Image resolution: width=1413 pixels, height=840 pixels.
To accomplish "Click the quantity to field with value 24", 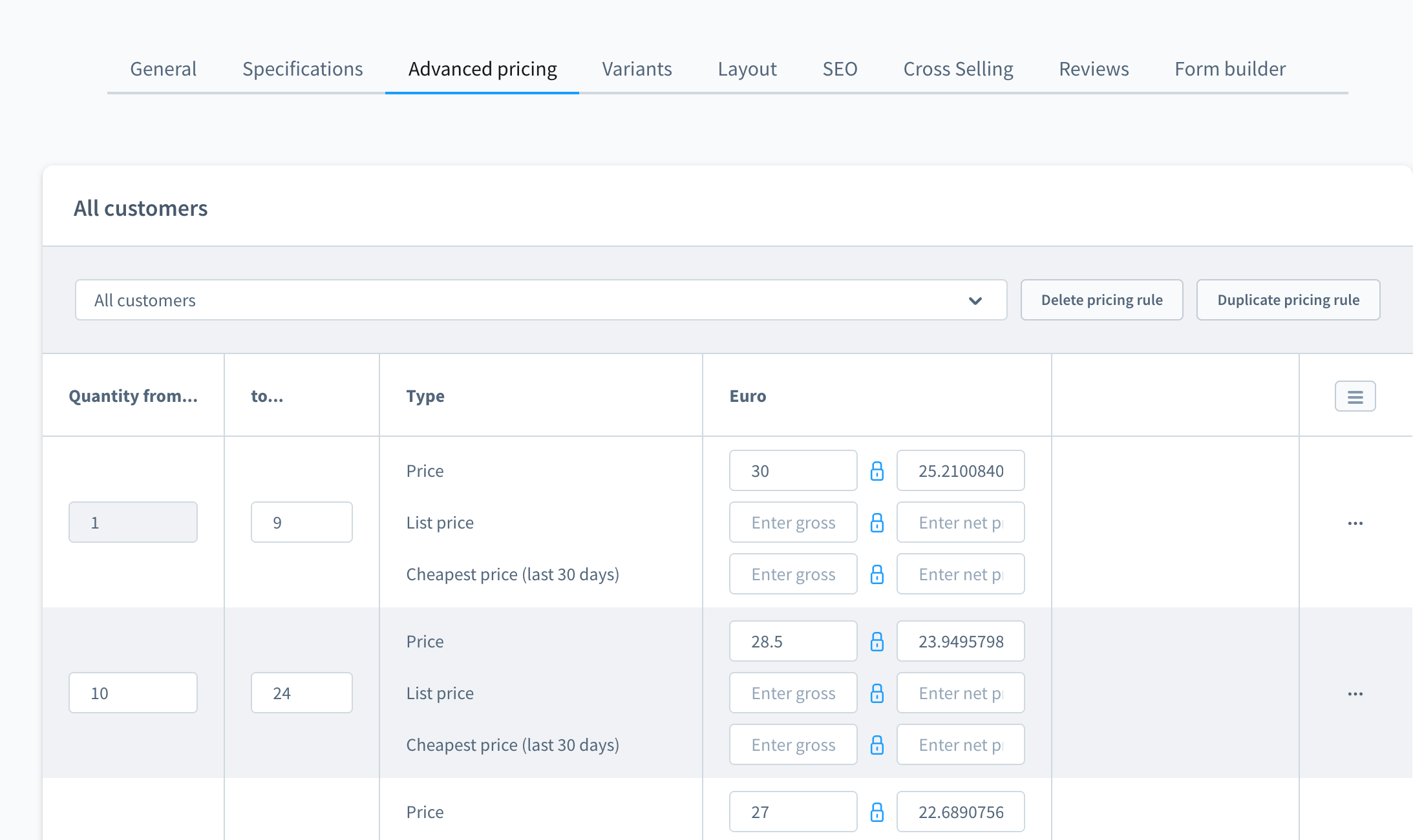I will (302, 693).
